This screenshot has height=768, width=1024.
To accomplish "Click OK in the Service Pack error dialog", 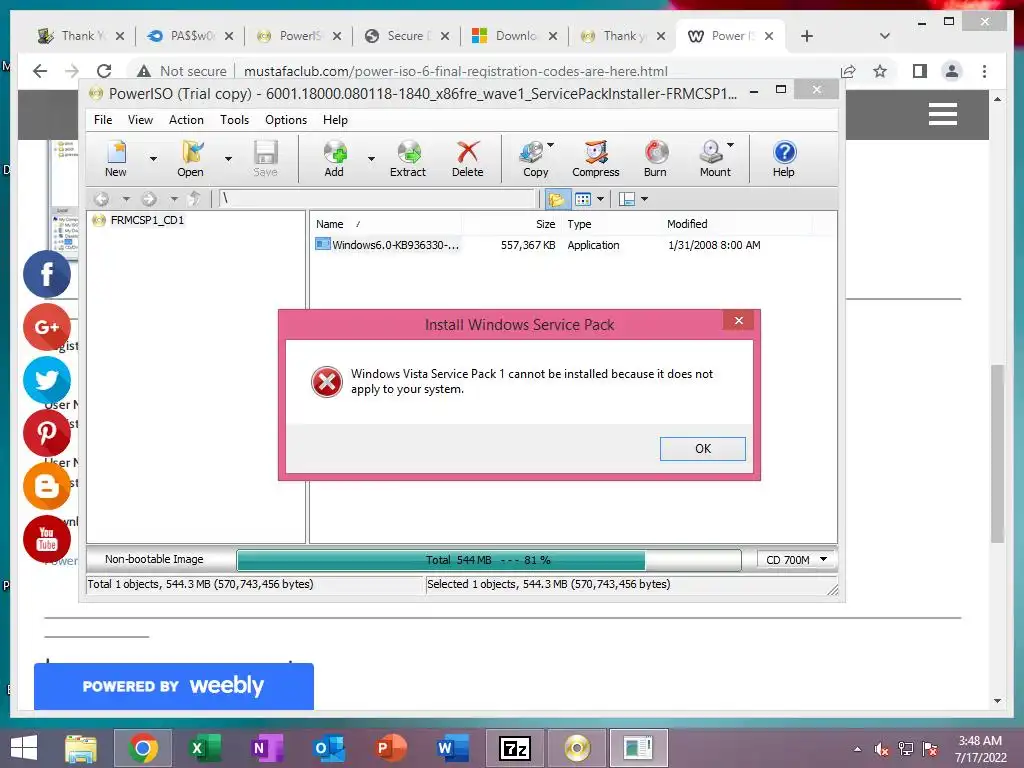I will (703, 449).
